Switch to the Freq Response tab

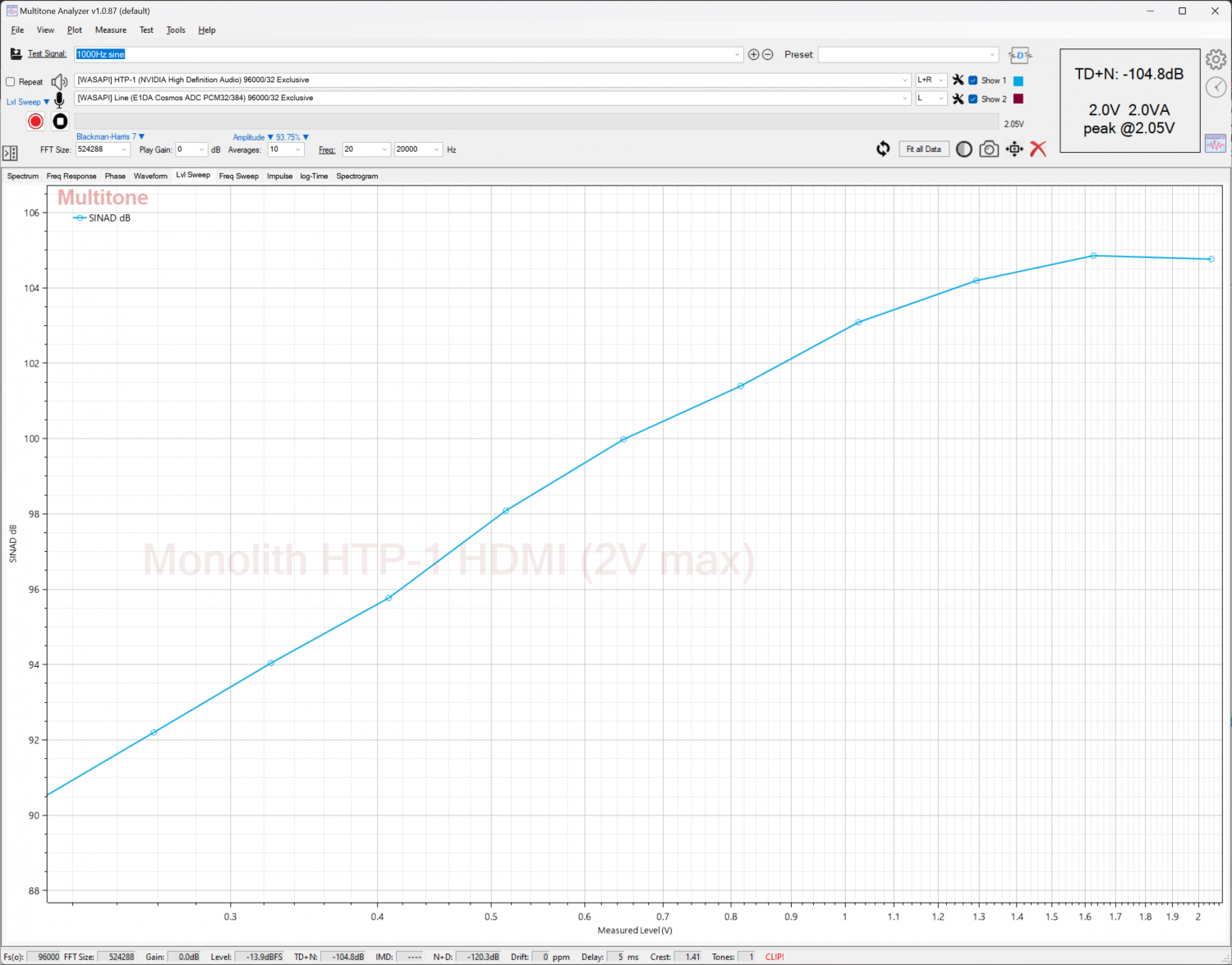click(x=71, y=176)
